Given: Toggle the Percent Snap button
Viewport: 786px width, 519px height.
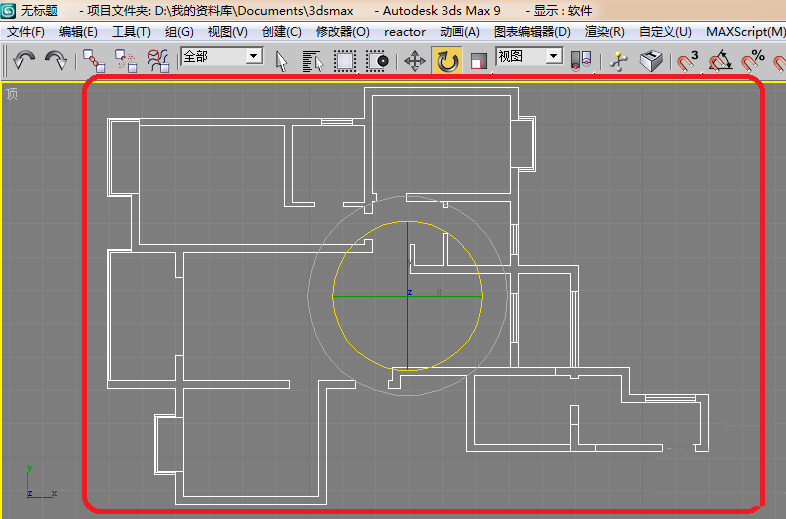Looking at the screenshot, I should coord(753,61).
